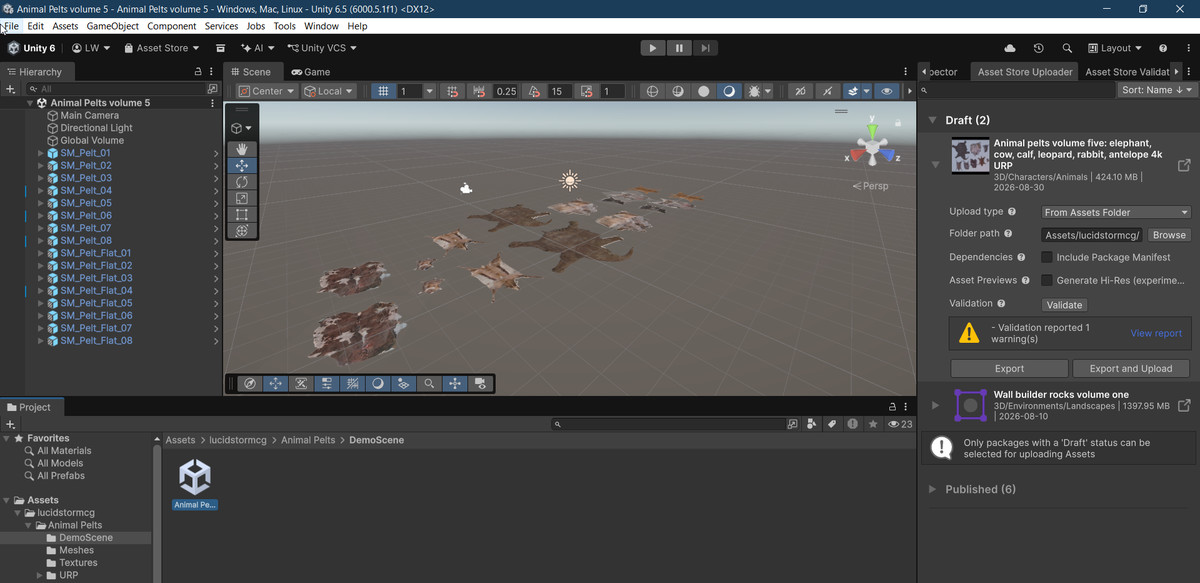
Task: Open the Layout dropdown
Action: [1116, 48]
